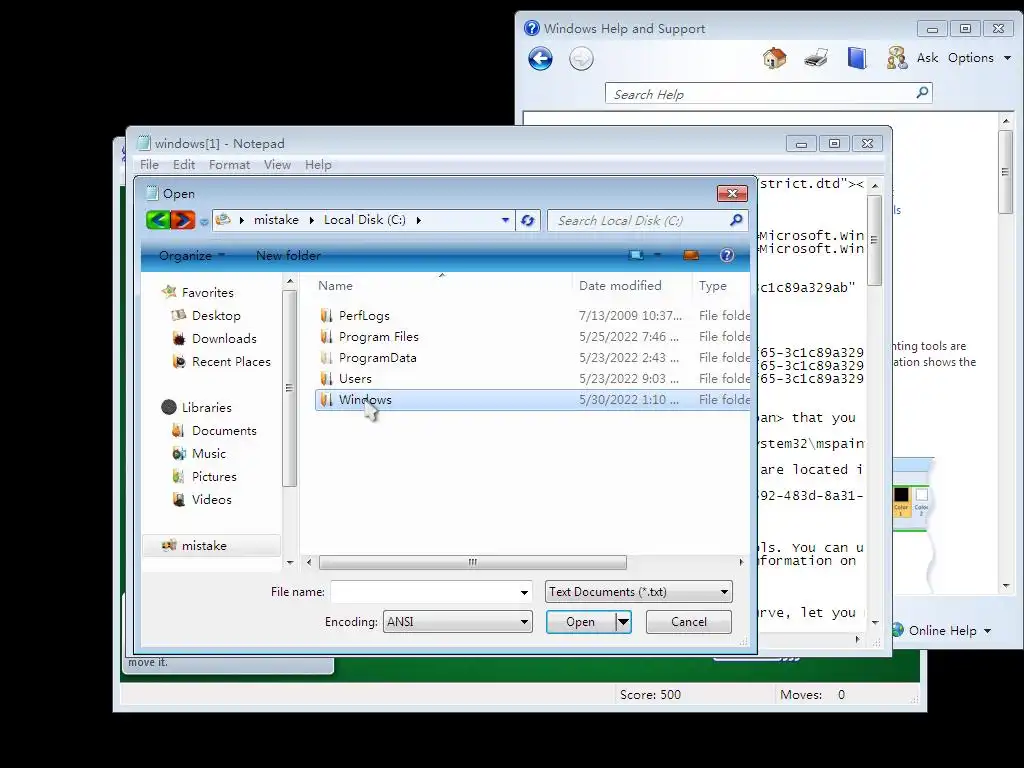Click the New folder button
This screenshot has height=768, width=1024.
pos(288,255)
